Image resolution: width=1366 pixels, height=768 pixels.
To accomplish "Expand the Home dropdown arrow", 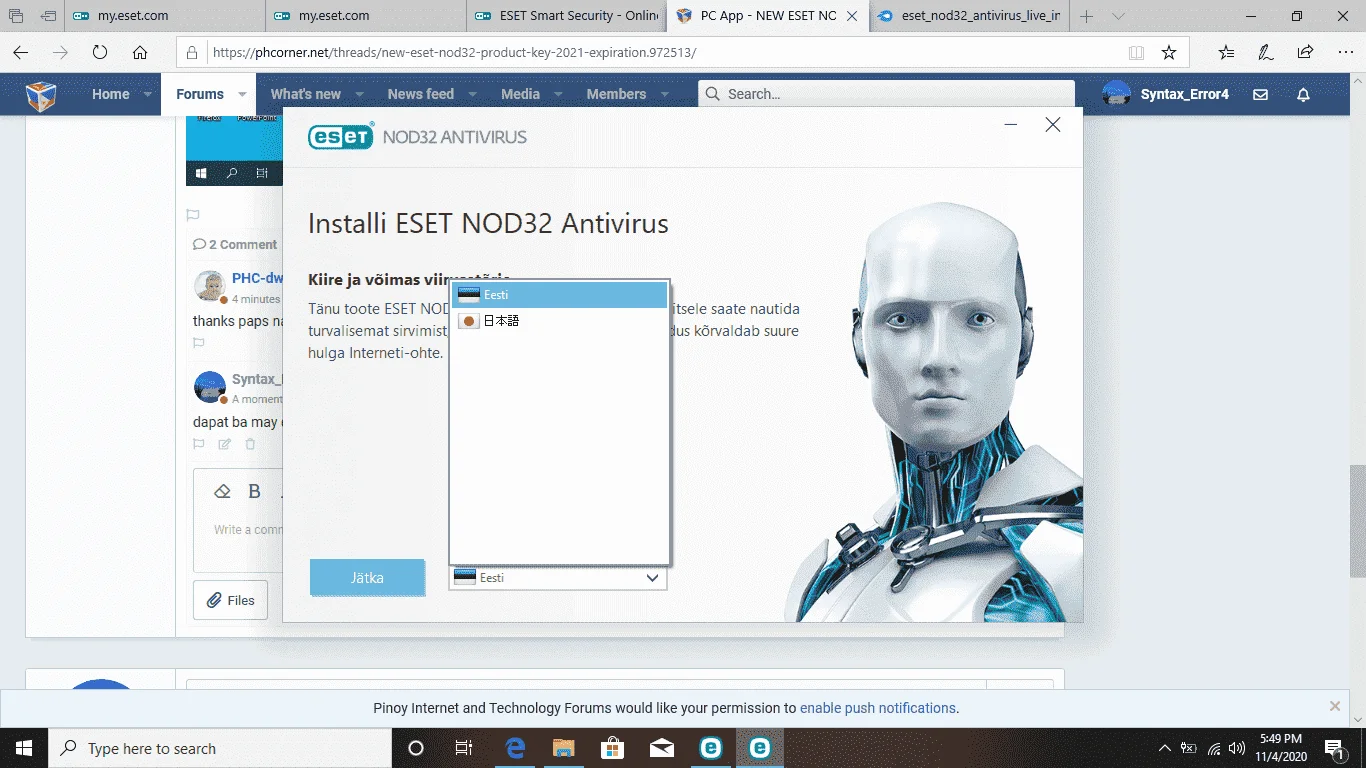I will pyautogui.click(x=148, y=94).
